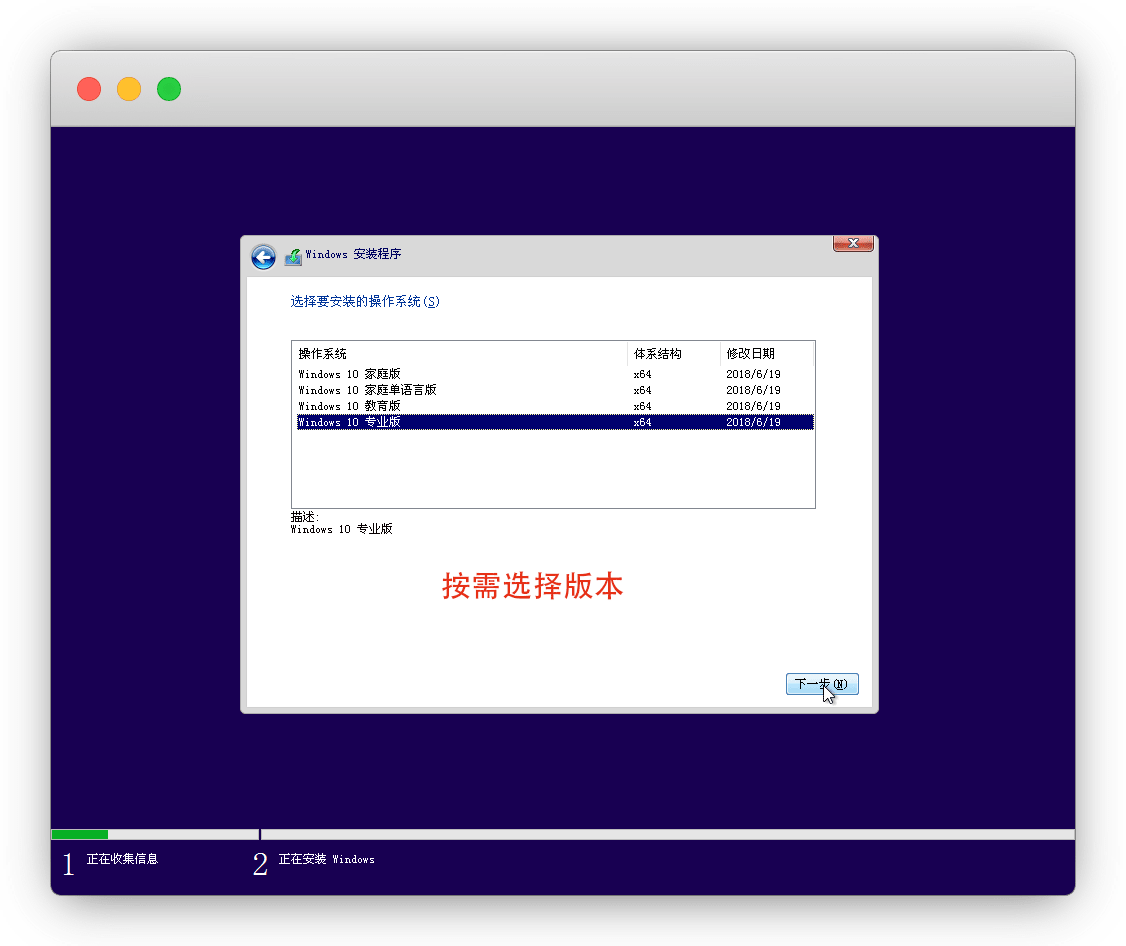Image resolution: width=1126 pixels, height=946 pixels.
Task: Click step 2 正在安装 Windows label
Action: pos(326,859)
